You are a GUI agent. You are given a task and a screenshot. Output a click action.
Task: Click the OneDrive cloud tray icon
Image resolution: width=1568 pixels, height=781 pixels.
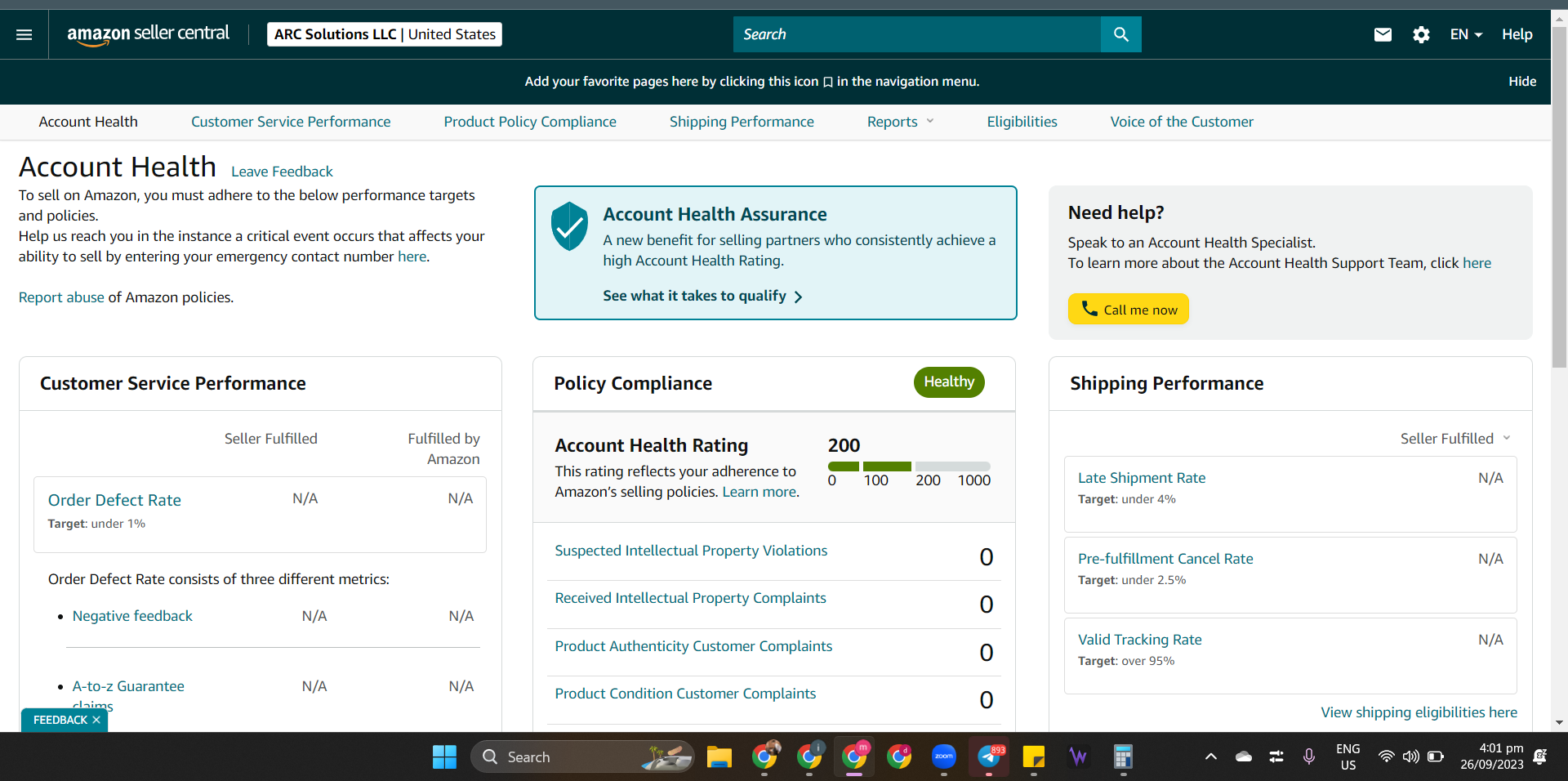(x=1244, y=757)
